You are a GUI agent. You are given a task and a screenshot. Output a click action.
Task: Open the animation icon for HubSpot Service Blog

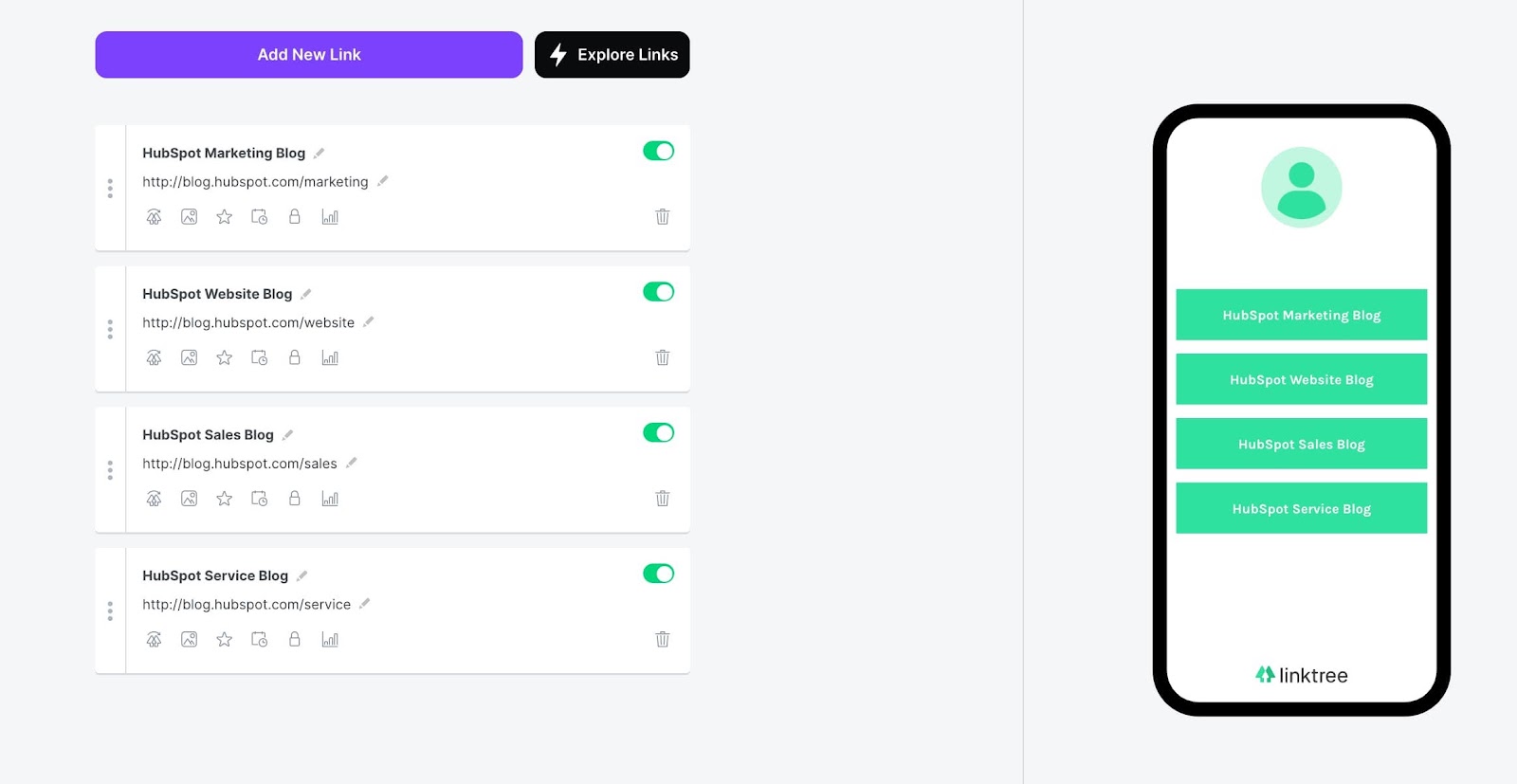tap(154, 639)
